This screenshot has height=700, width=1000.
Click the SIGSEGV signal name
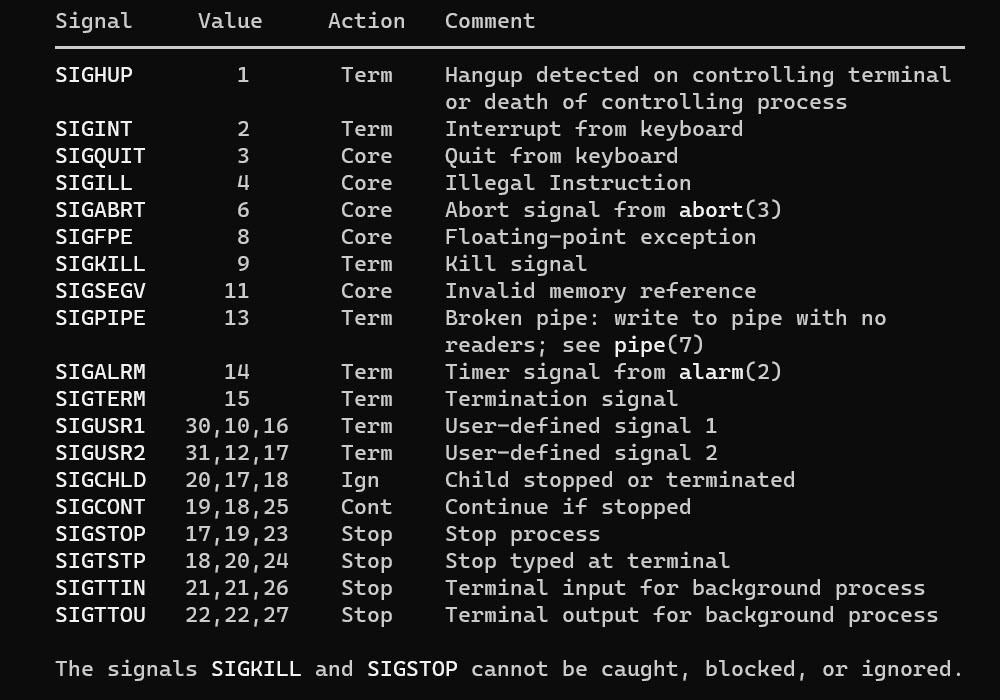(100, 291)
